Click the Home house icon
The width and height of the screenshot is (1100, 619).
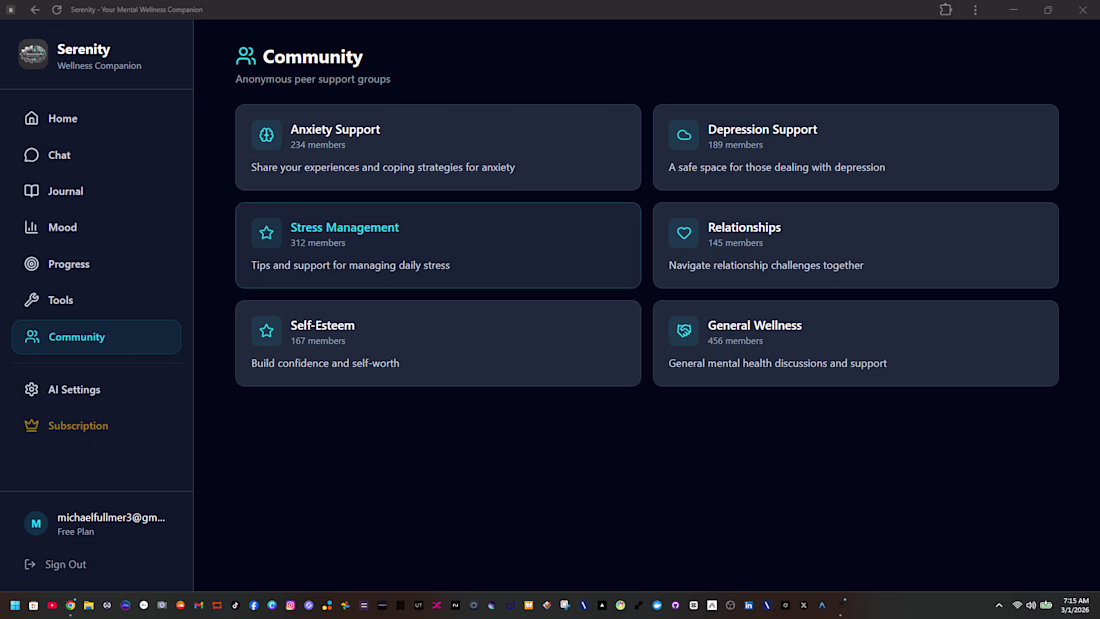(x=32, y=119)
